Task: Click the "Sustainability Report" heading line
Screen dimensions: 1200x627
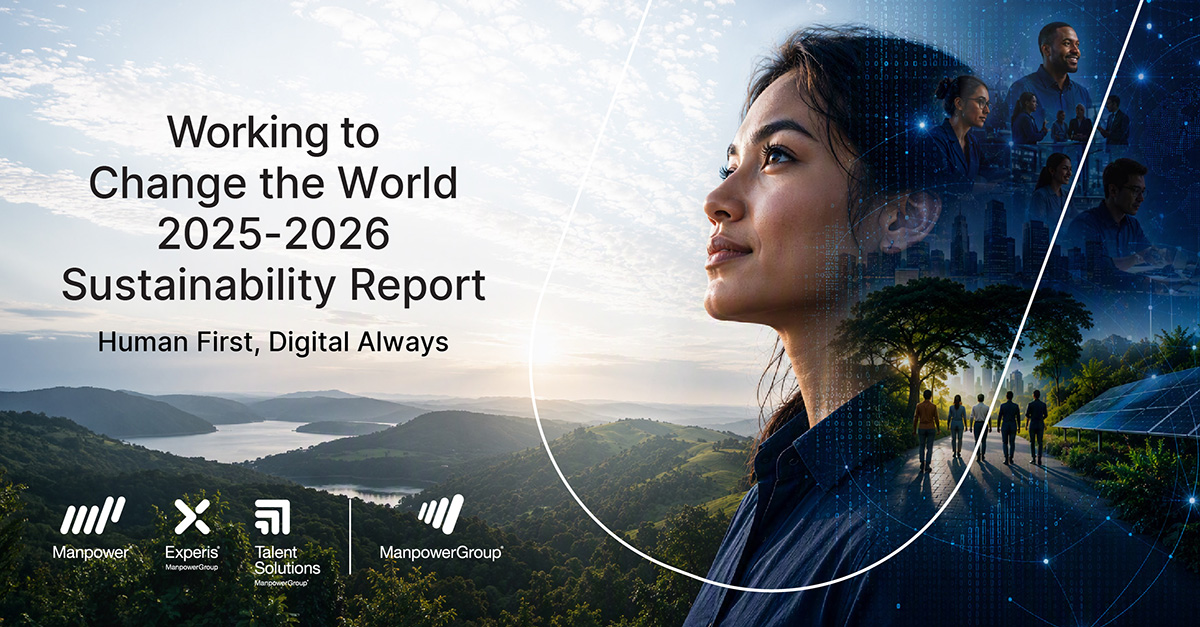Action: click(x=273, y=287)
